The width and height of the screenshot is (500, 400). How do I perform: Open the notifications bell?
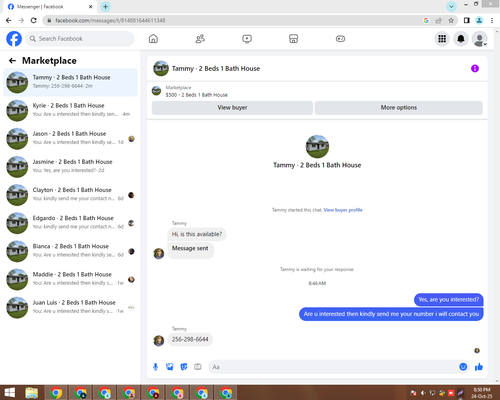coord(461,39)
